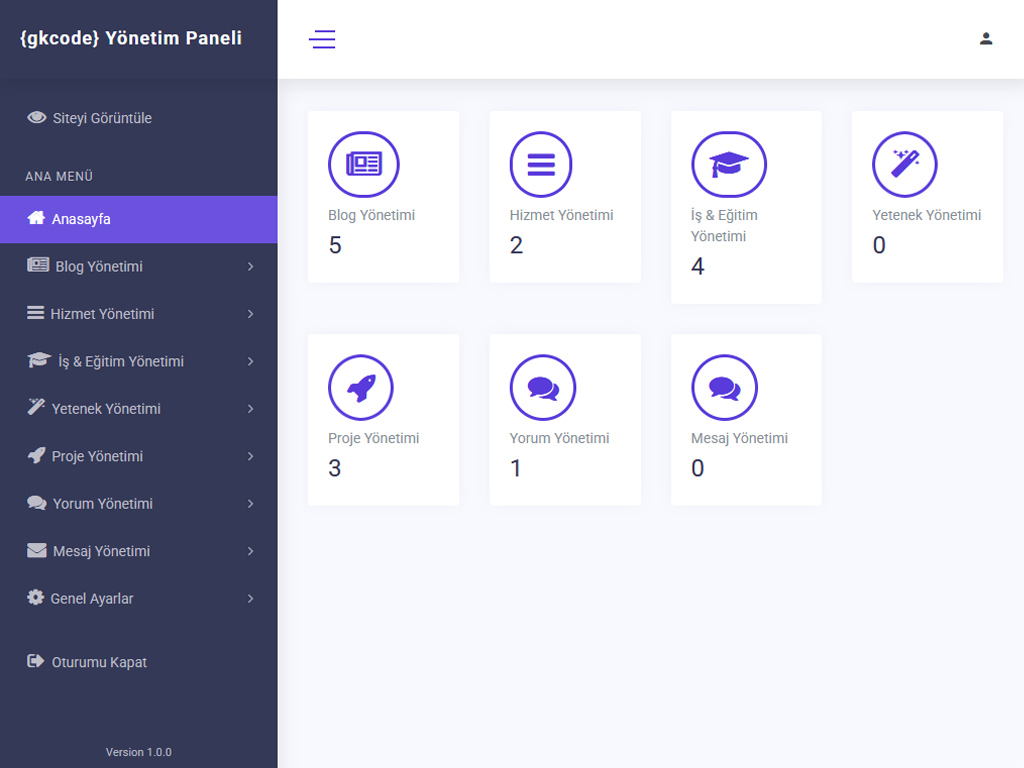This screenshot has width=1024, height=768.
Task: Open Genel Ayarlar sidebar menu label
Action: (91, 599)
